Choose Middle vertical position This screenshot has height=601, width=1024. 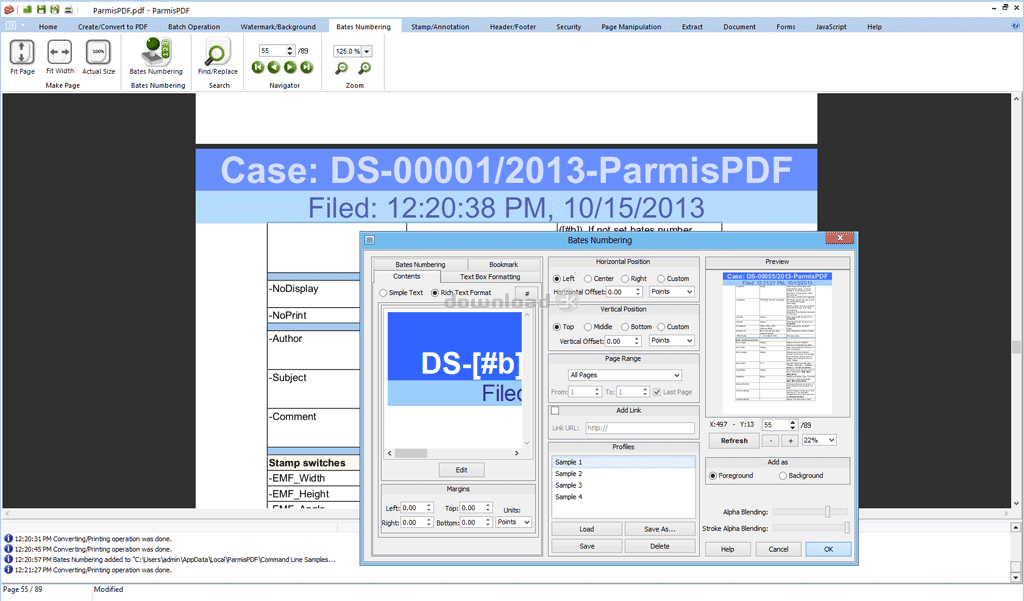pos(588,327)
